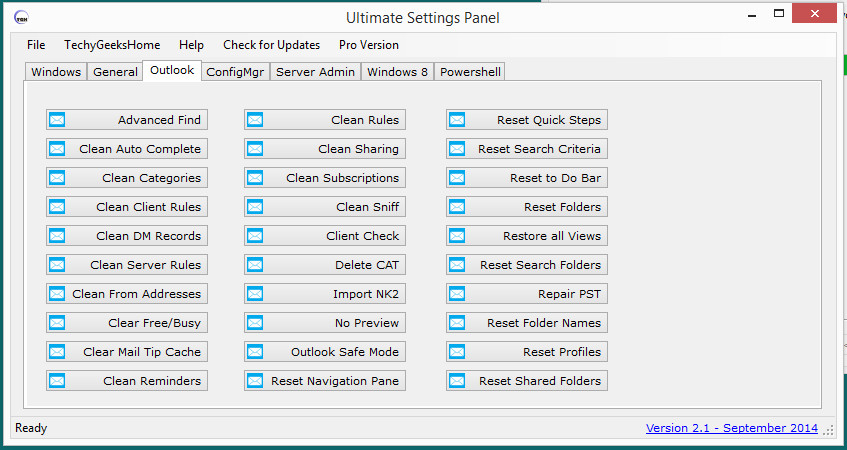
Task: Click the mail icon beside Reset Quick Steps
Action: 457,120
